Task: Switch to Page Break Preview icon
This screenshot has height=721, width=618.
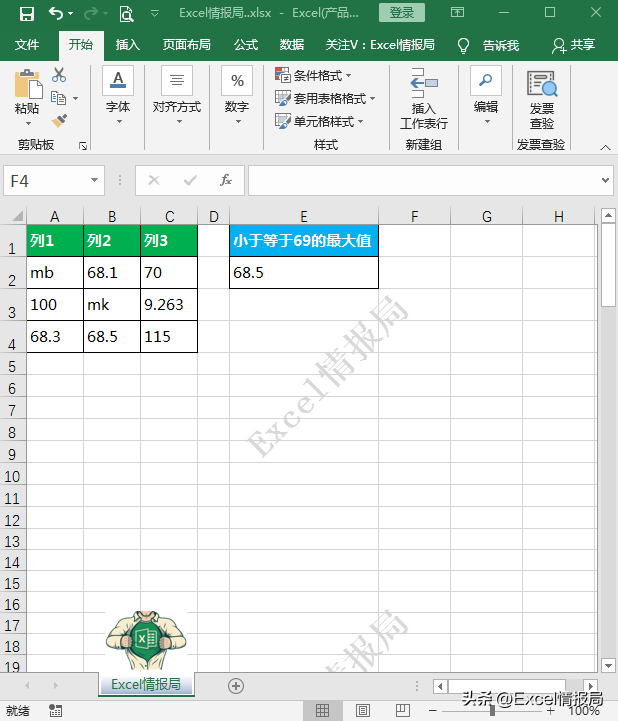Action: click(x=403, y=711)
